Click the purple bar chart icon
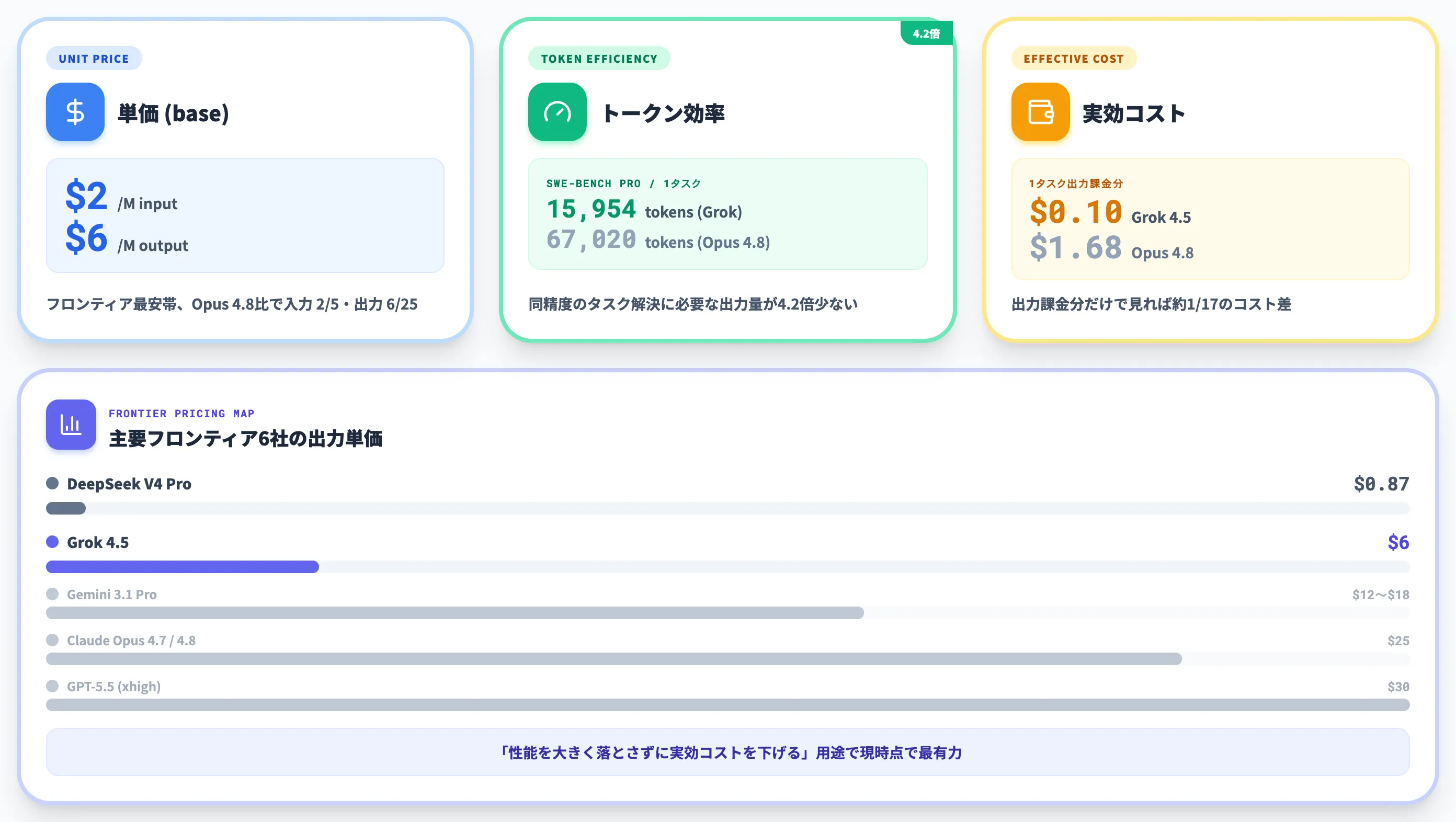The height and width of the screenshot is (822, 1456). click(71, 424)
